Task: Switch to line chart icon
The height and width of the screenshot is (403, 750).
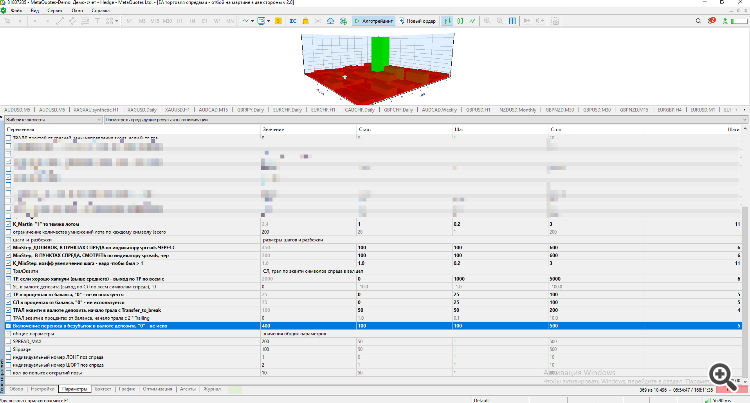Action: pyautogui.click(x=473, y=21)
